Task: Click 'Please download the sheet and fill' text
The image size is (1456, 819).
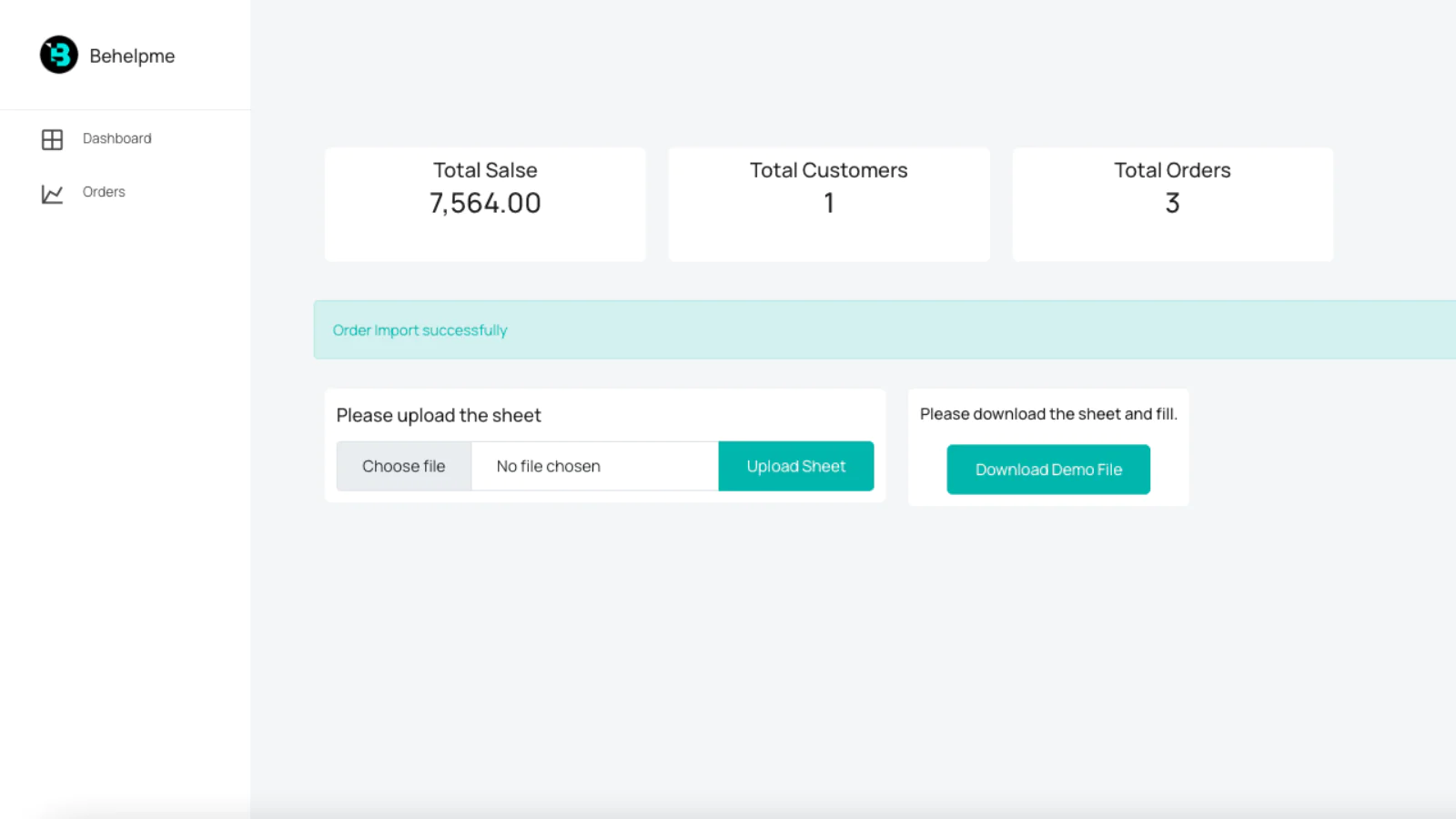Action: [1047, 414]
